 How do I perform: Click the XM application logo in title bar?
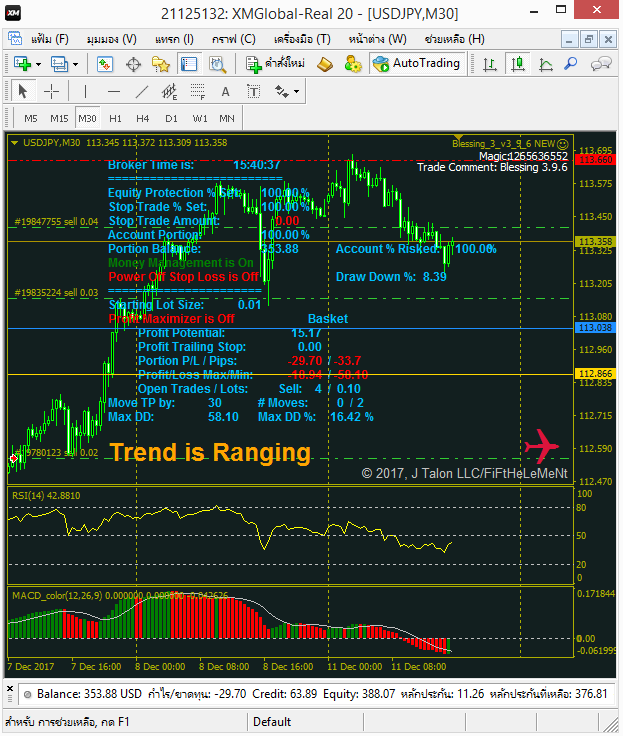(x=13, y=12)
